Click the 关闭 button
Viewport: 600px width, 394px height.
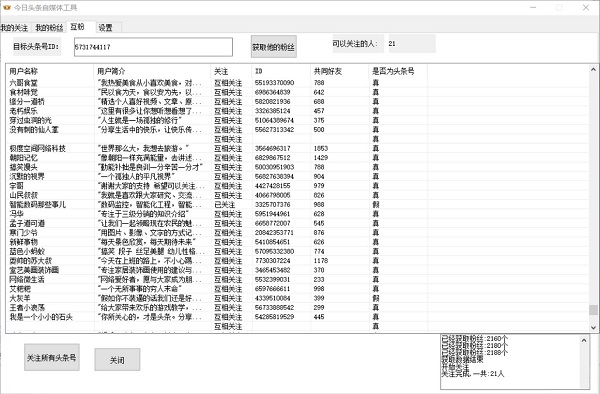(x=117, y=360)
